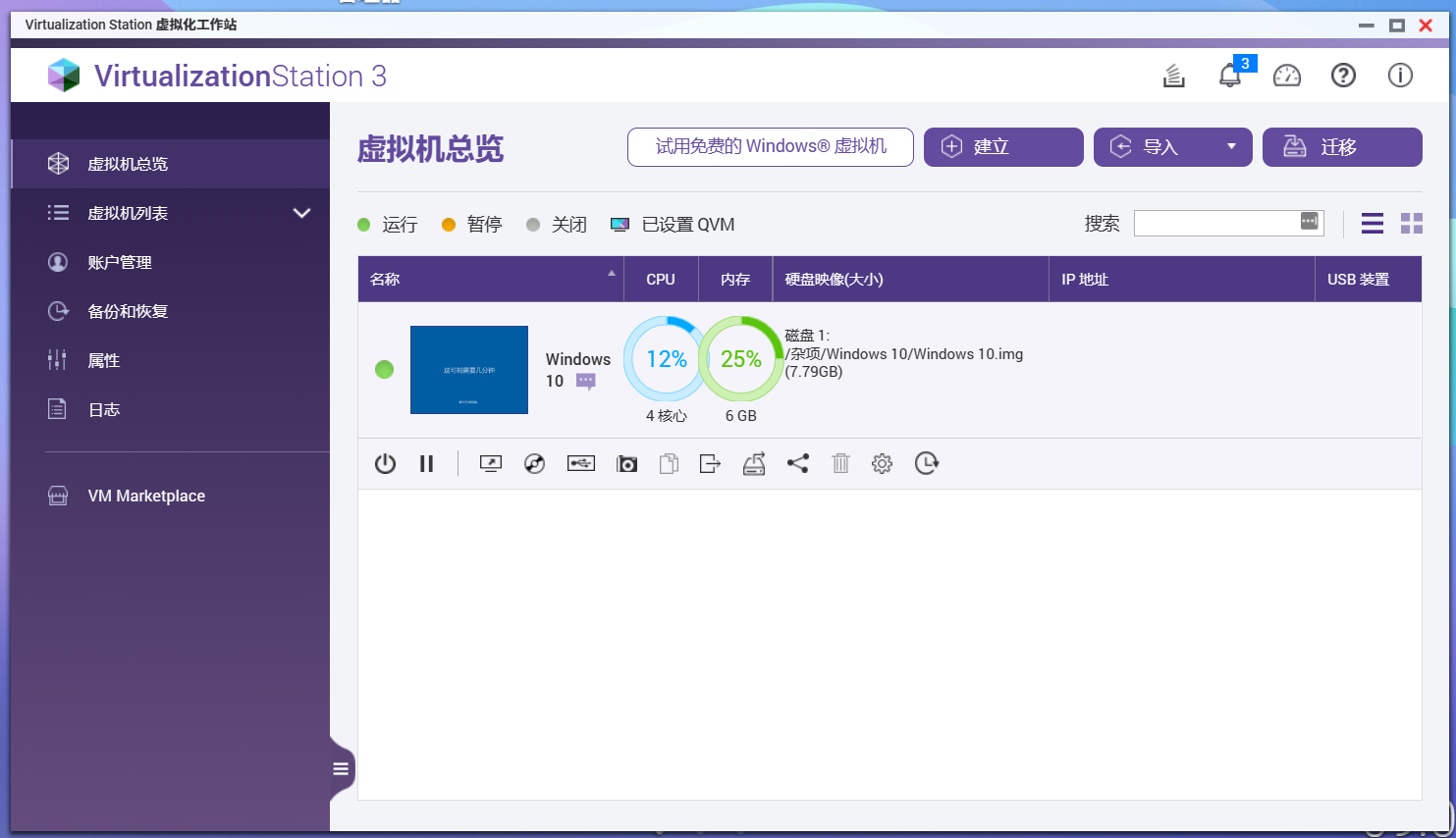Click the 关闭 status legend

point(557,225)
